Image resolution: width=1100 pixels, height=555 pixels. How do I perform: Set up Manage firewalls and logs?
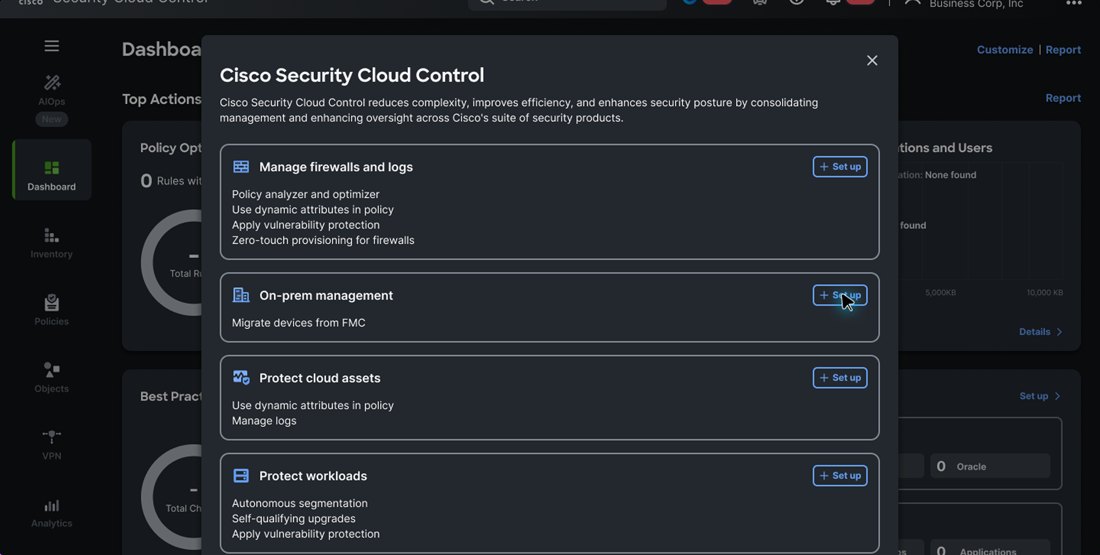tap(840, 167)
